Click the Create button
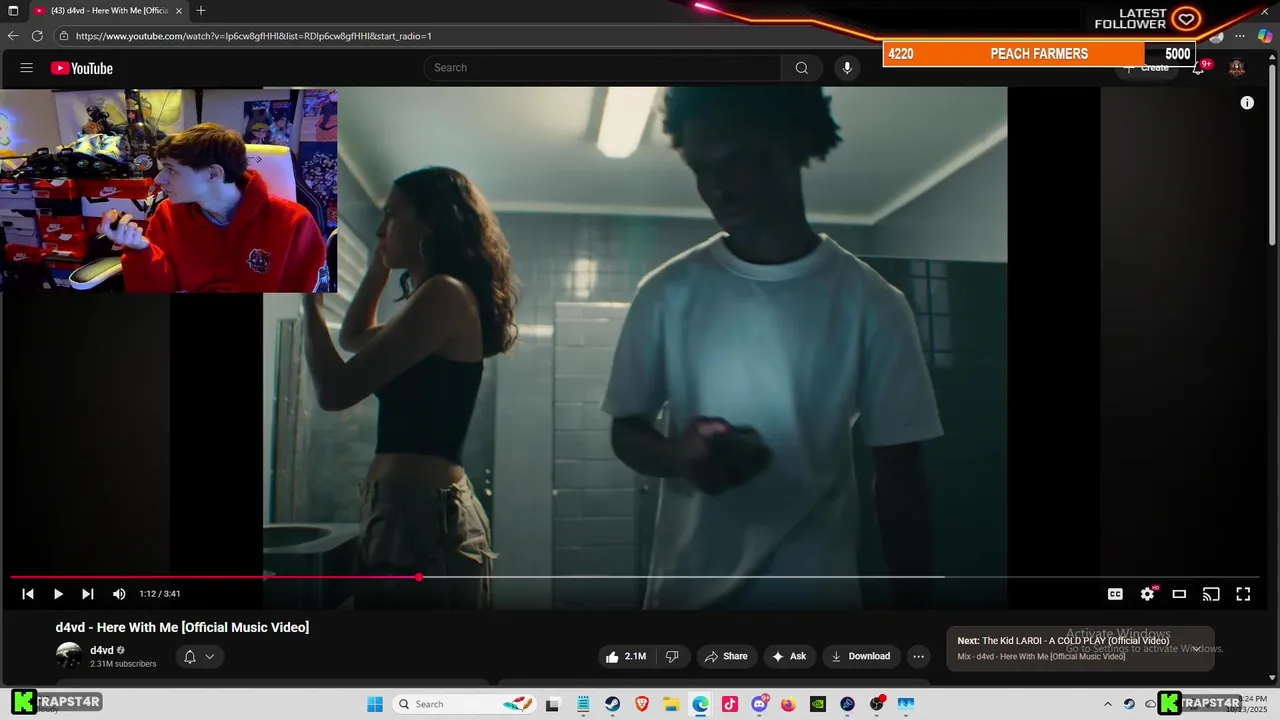This screenshot has width=1280, height=720. (x=1146, y=68)
